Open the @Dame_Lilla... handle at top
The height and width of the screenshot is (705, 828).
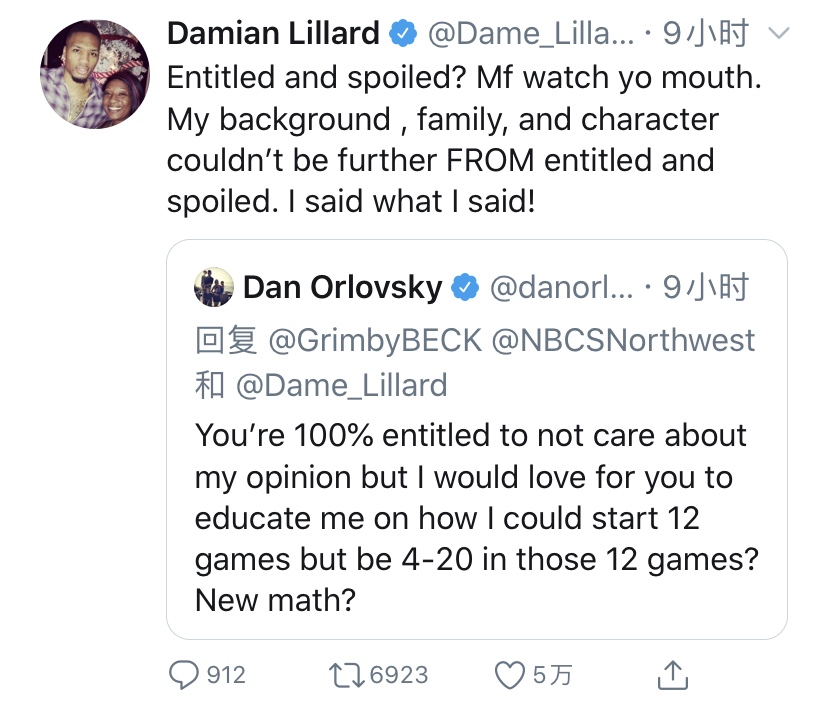531,34
